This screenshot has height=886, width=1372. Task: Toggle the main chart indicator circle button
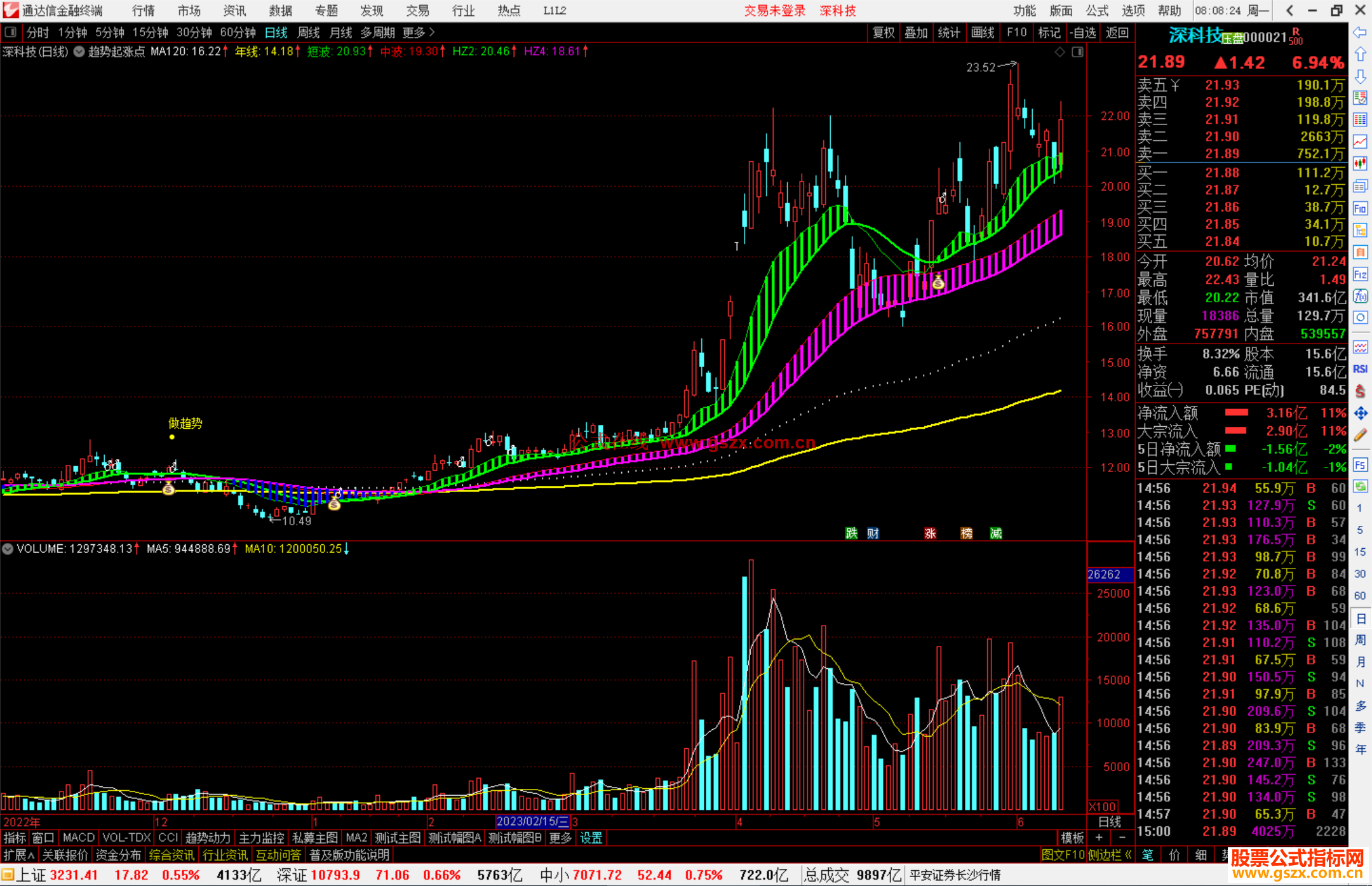pyautogui.click(x=79, y=51)
